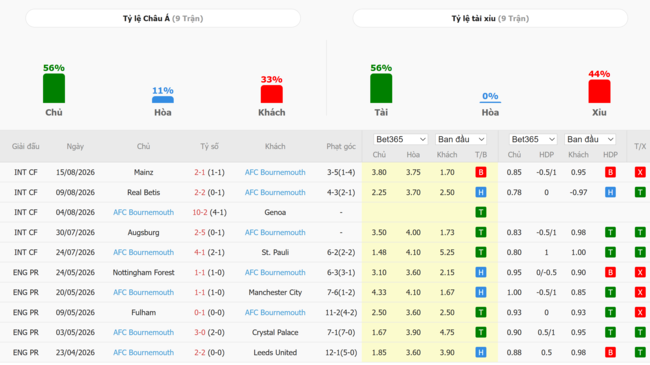This screenshot has height=365, width=650.
Task: Click the blue 11% Hòa bar
Action: (162, 100)
